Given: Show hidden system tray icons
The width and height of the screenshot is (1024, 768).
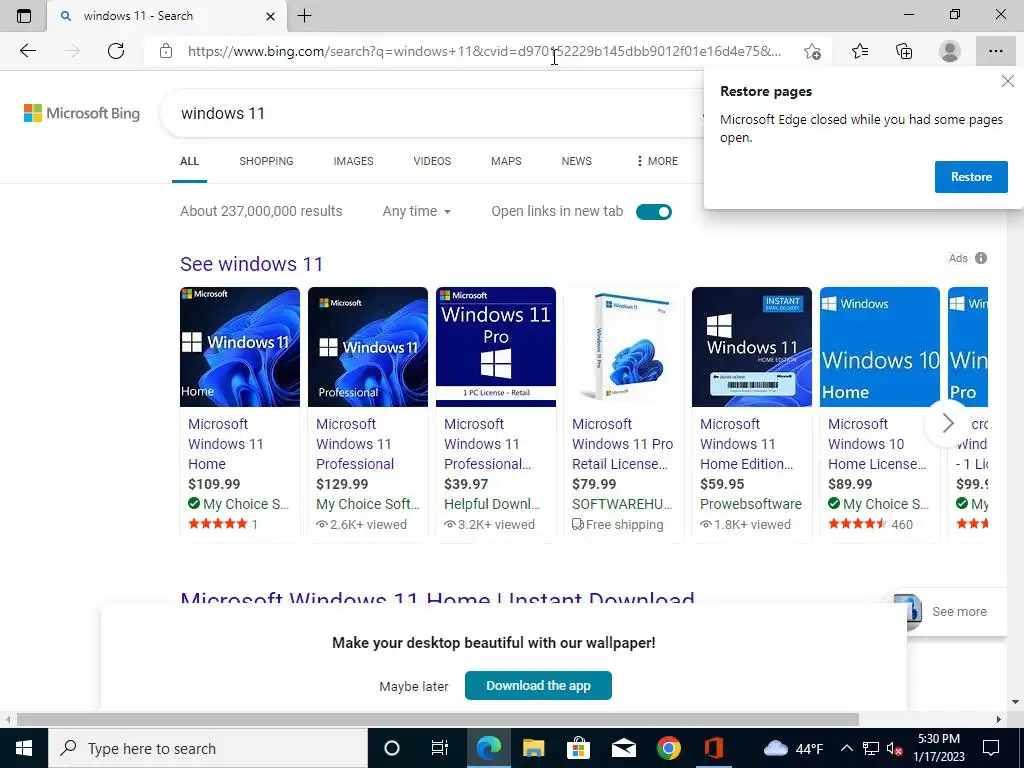Looking at the screenshot, I should pyautogui.click(x=846, y=748).
